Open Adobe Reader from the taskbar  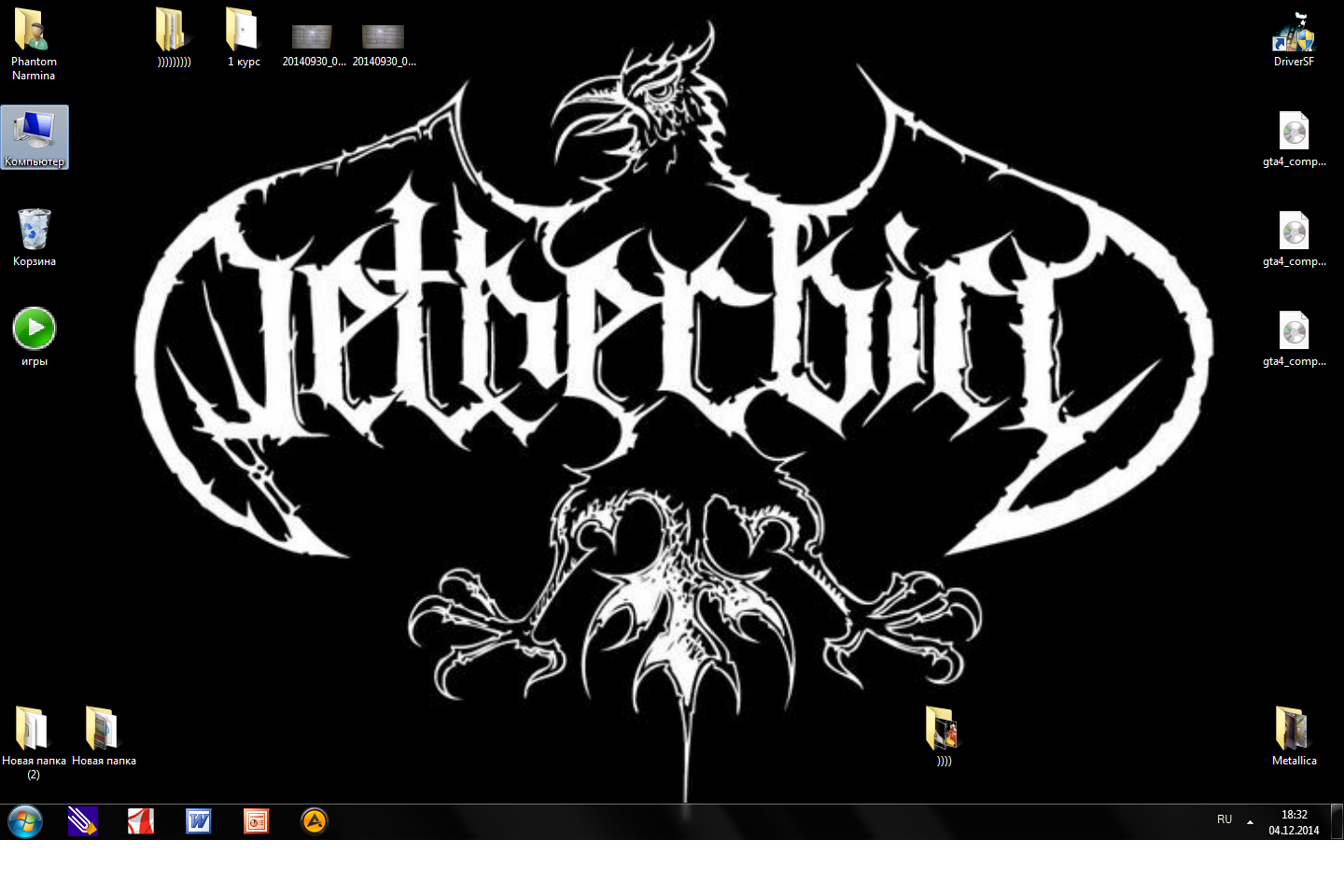141,821
